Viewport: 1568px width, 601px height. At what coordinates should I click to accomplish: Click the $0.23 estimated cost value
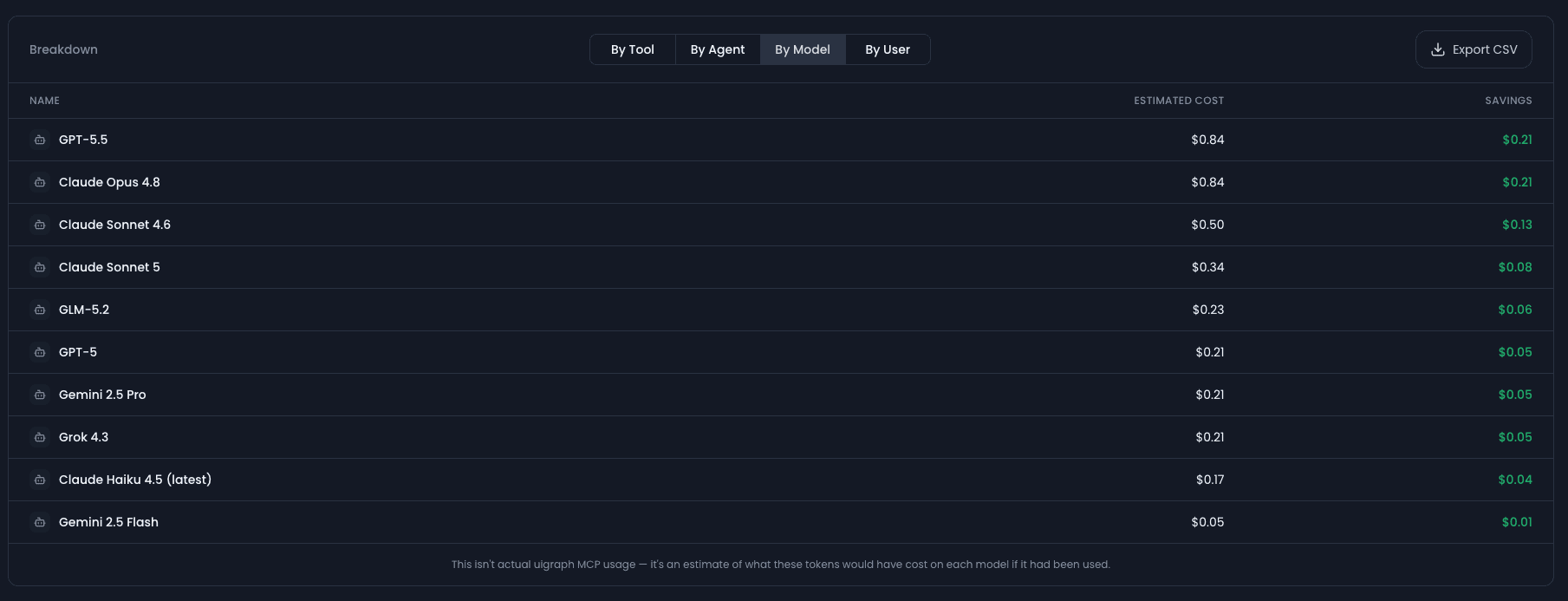(1208, 310)
